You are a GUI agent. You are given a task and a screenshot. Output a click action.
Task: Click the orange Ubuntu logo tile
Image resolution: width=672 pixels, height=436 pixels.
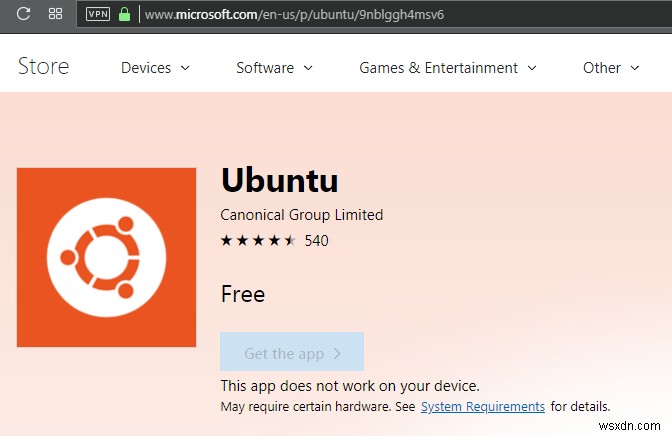pyautogui.click(x=106, y=257)
